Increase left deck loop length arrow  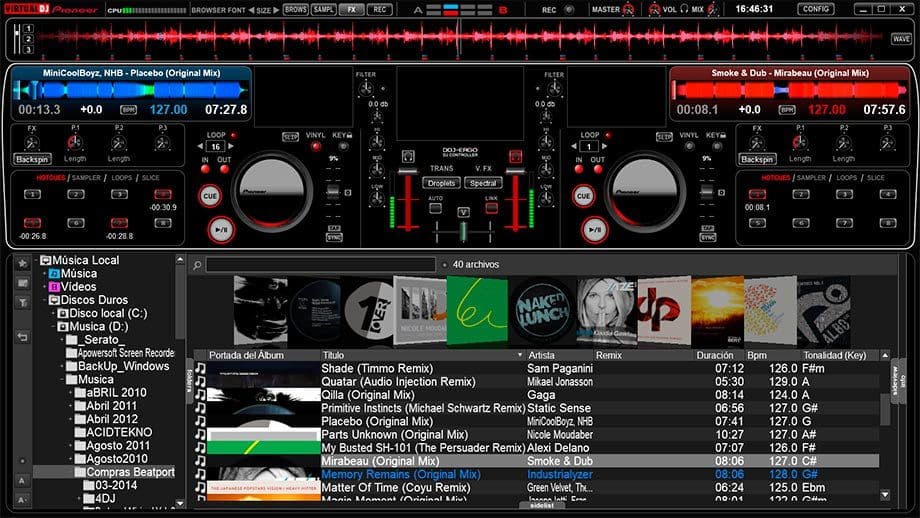tap(231, 146)
